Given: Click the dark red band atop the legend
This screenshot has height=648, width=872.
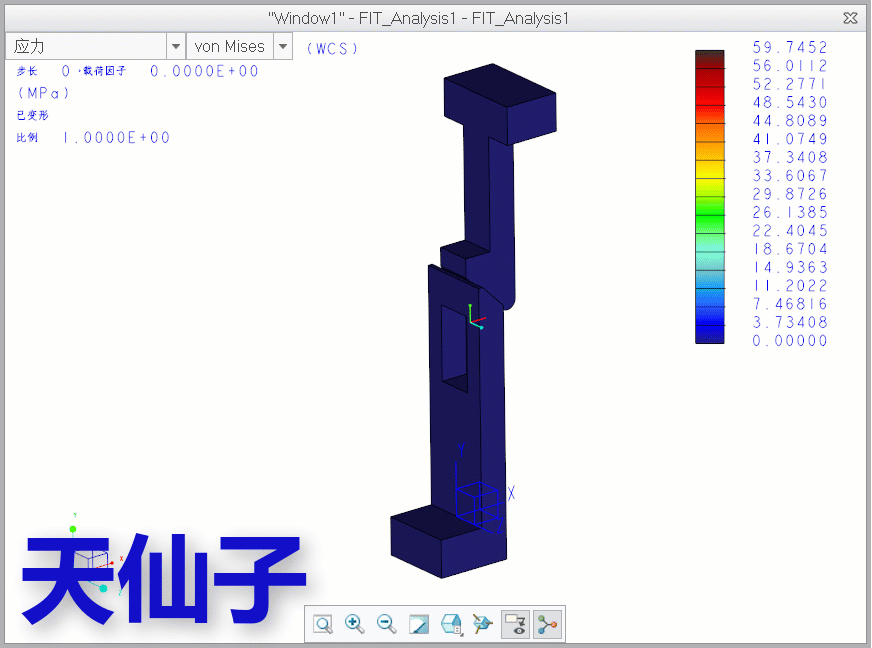Looking at the screenshot, I should (709, 58).
